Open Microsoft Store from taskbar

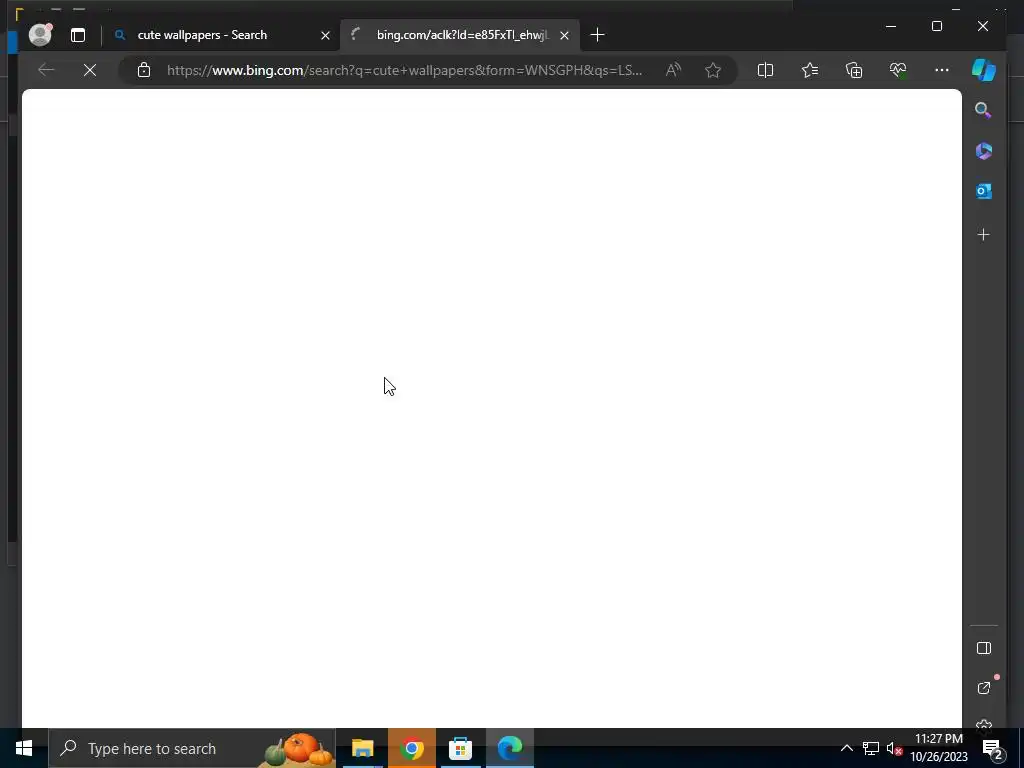pos(460,748)
